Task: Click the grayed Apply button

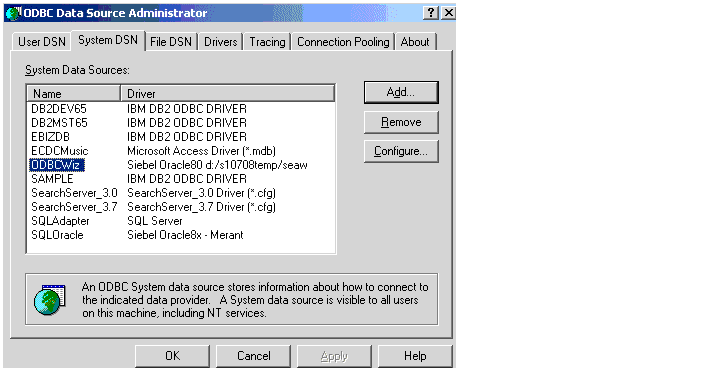Action: tap(334, 356)
